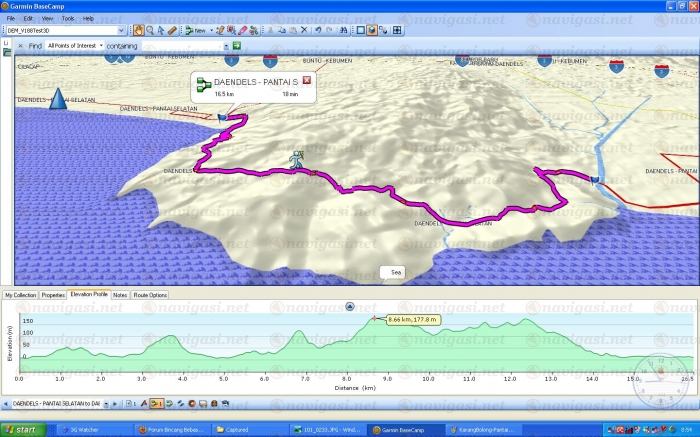Image resolution: width=700 pixels, height=437 pixels.
Task: Click the Windows start button
Action: click(x=22, y=429)
